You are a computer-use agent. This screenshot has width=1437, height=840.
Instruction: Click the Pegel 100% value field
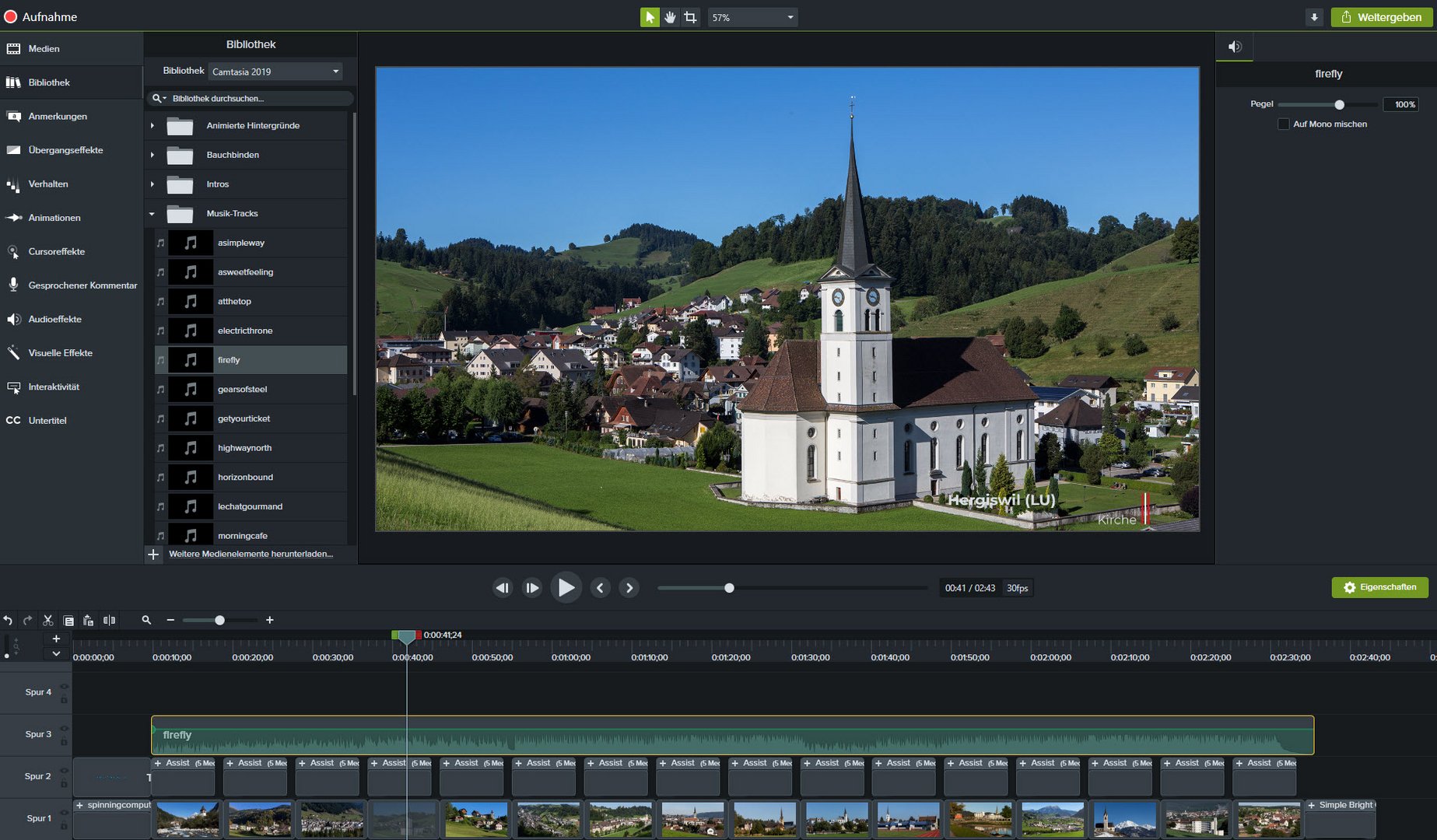[x=1400, y=104]
